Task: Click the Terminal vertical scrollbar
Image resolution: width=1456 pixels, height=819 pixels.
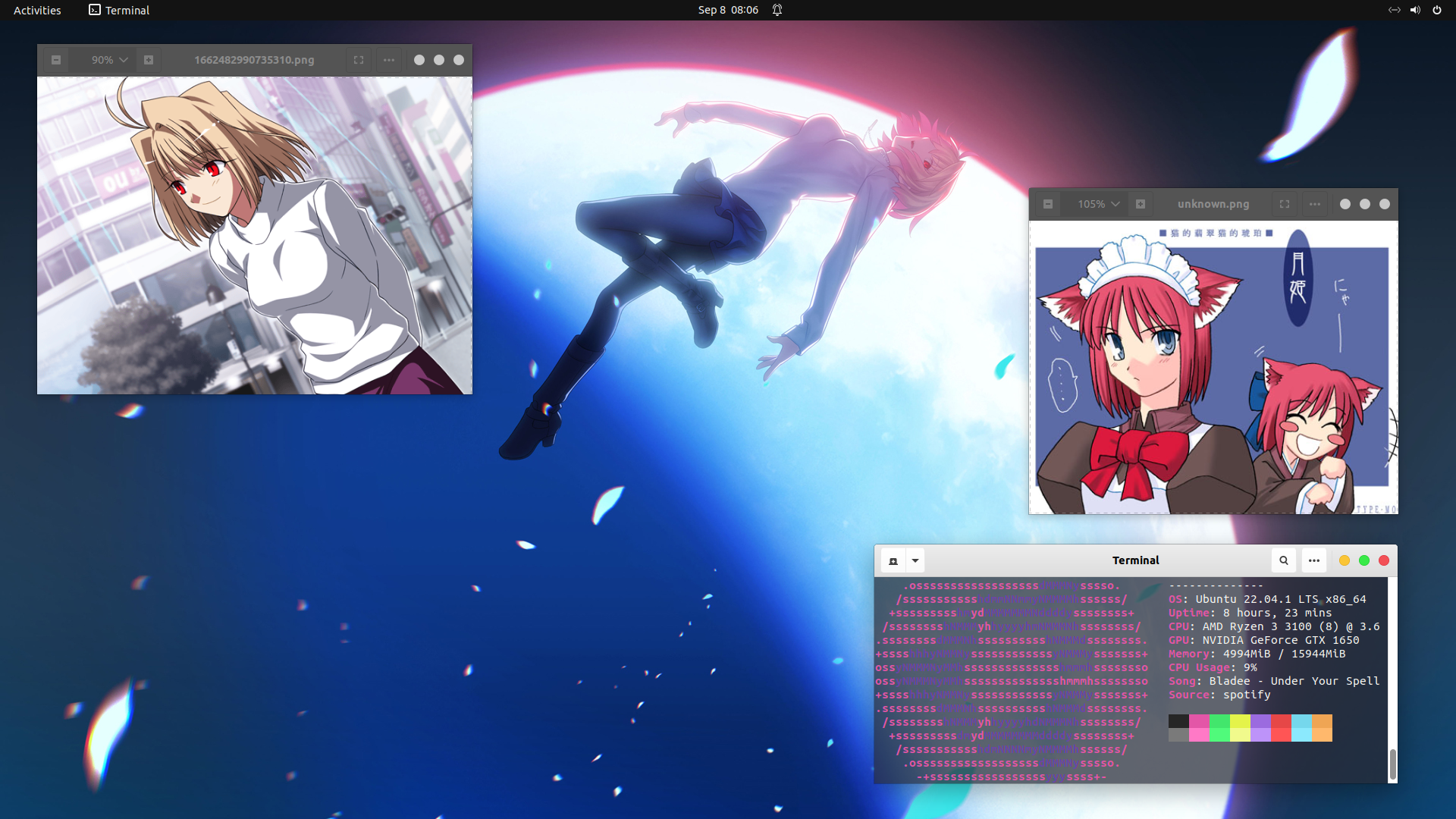Action: 1392,764
